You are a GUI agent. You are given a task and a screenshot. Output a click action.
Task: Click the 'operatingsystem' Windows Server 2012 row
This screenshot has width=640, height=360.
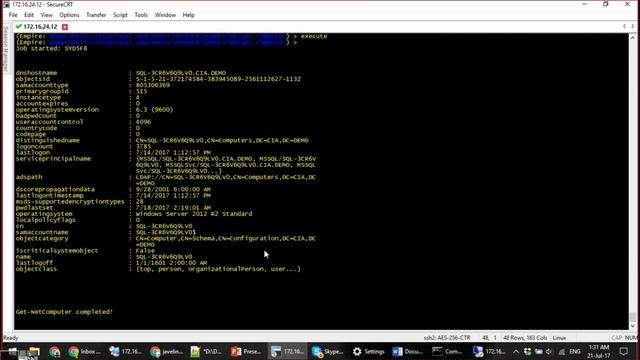134,214
